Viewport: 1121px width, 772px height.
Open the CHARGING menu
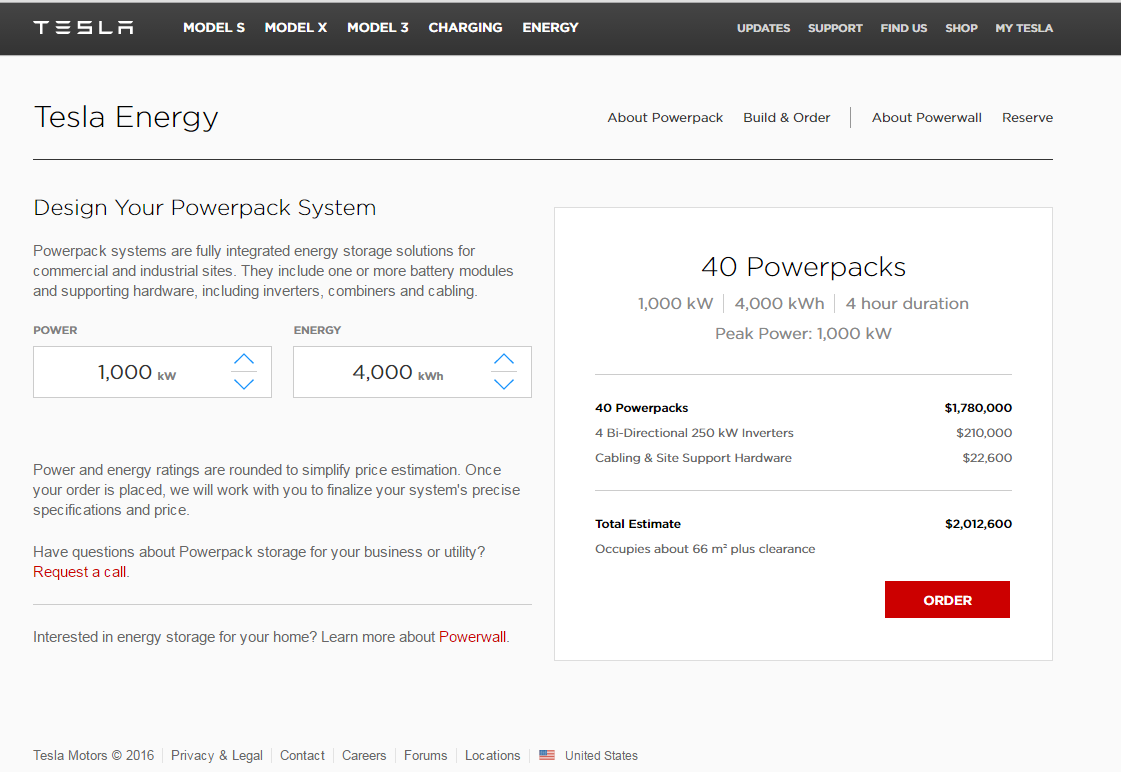tap(465, 27)
